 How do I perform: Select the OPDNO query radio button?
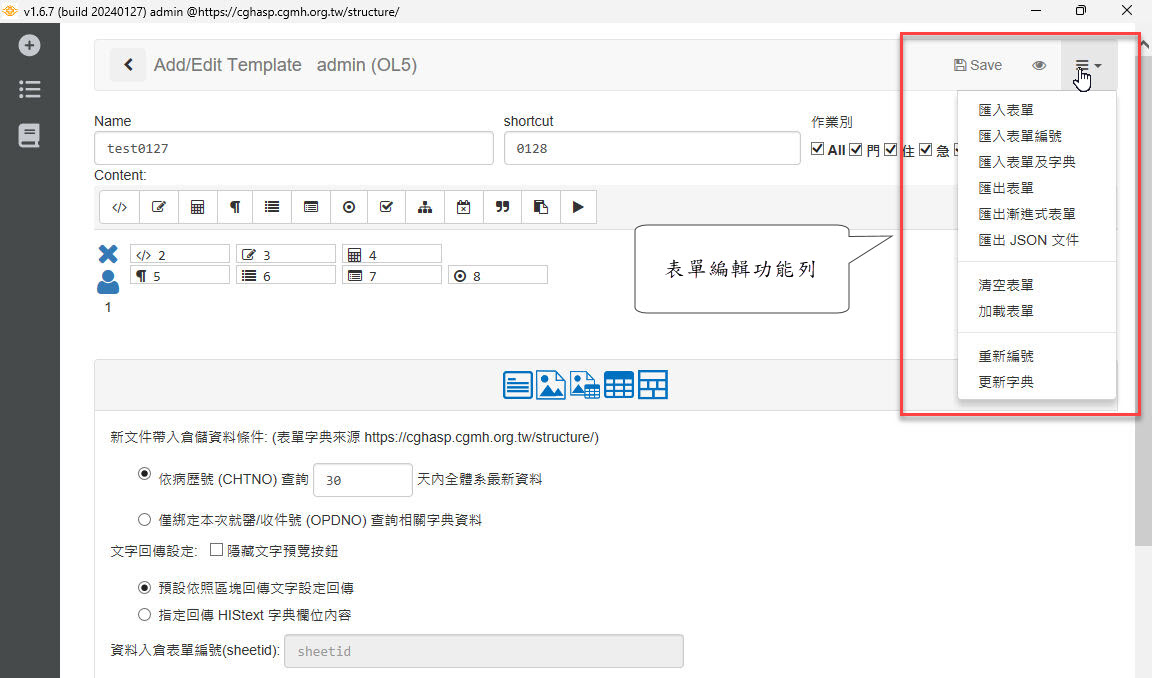[x=144, y=519]
